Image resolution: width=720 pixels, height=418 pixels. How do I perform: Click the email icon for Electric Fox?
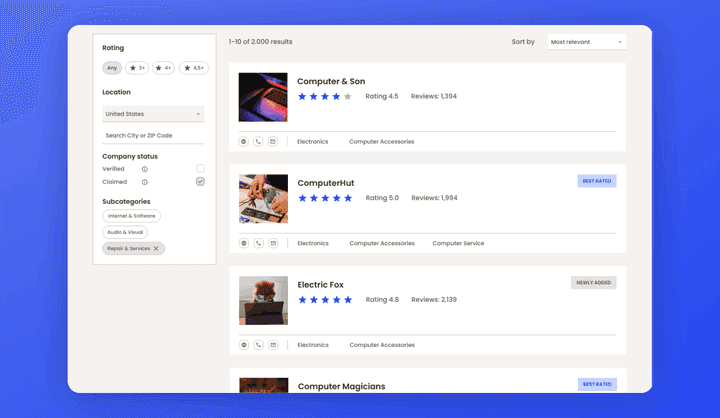pos(272,345)
